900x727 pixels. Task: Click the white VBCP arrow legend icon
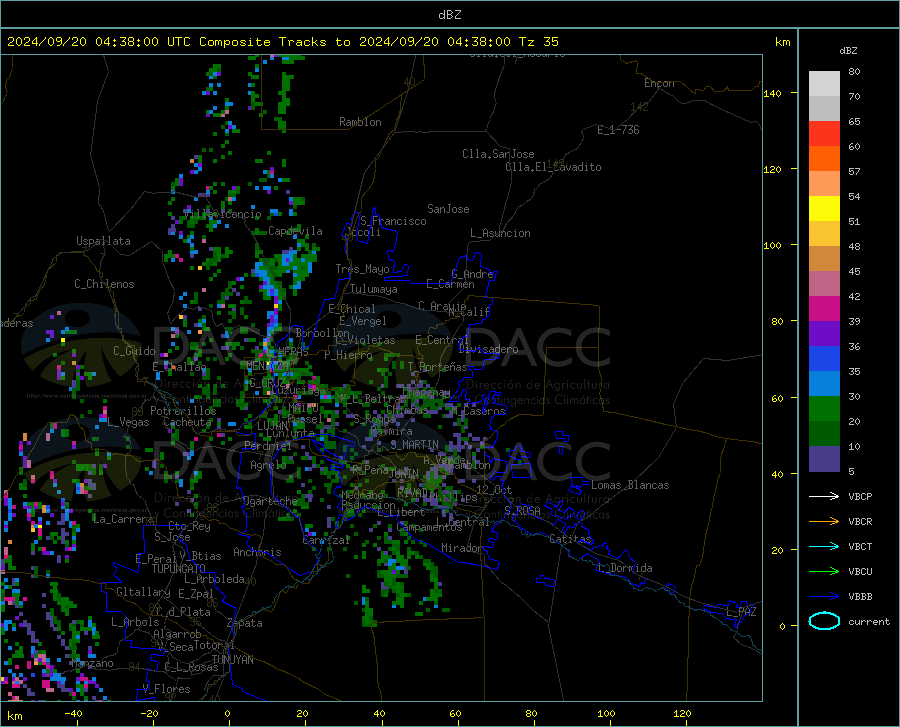pos(824,496)
